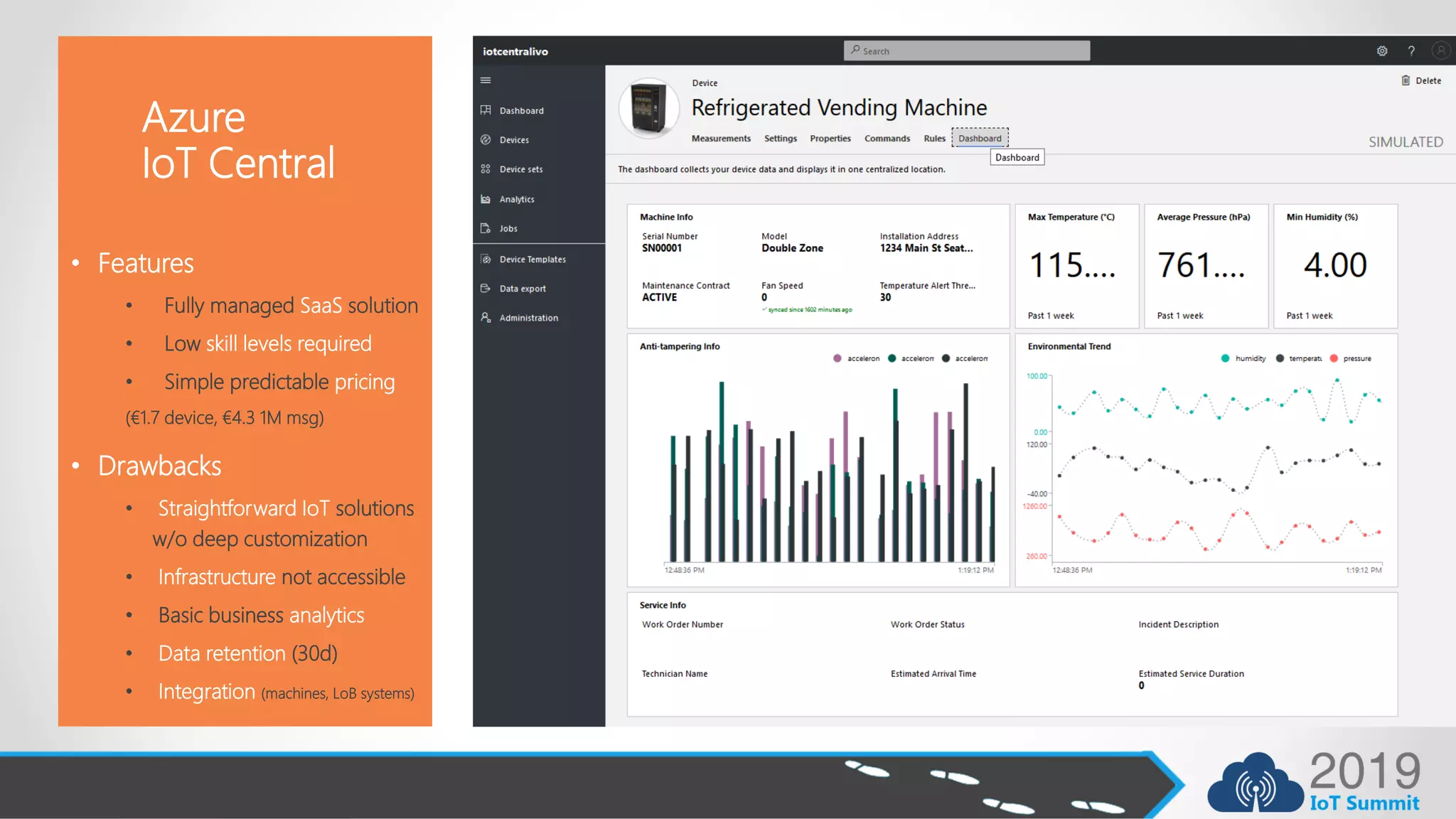
Task: Open the Rules tab
Action: pyautogui.click(x=934, y=139)
